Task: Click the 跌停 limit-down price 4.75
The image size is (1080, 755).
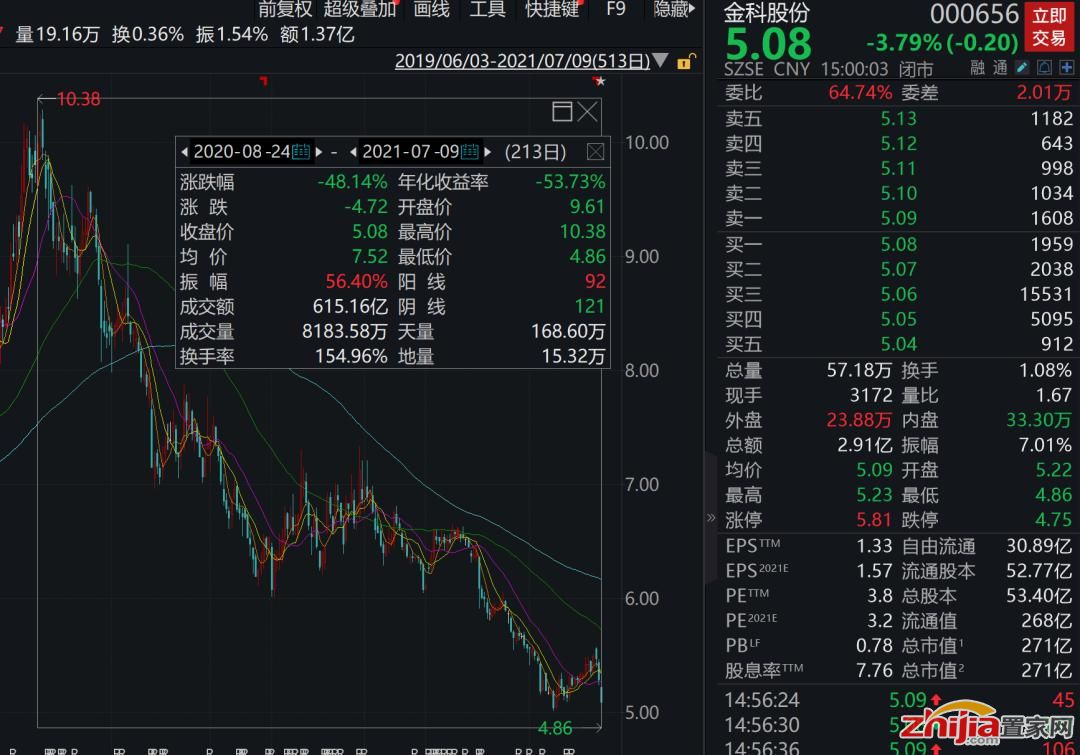Action: [x=1054, y=519]
